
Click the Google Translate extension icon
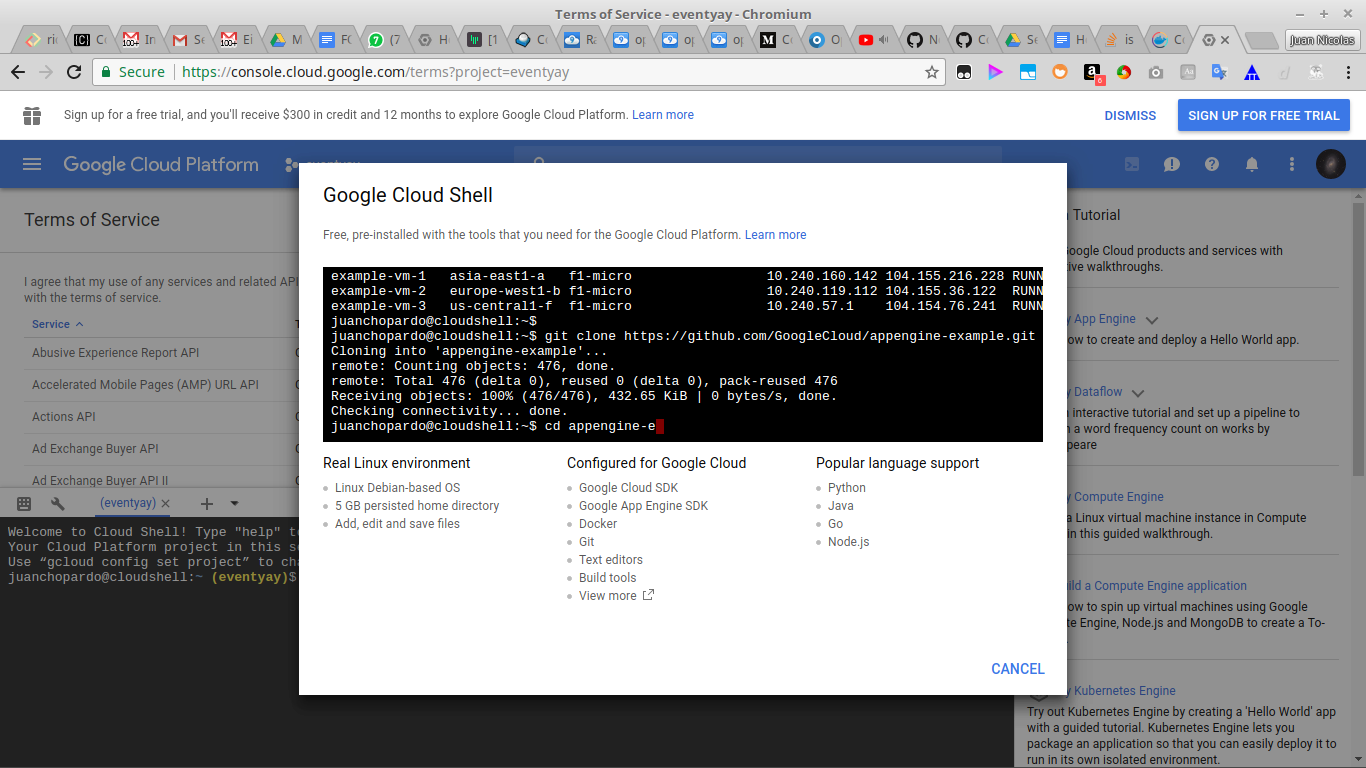pos(1219,72)
